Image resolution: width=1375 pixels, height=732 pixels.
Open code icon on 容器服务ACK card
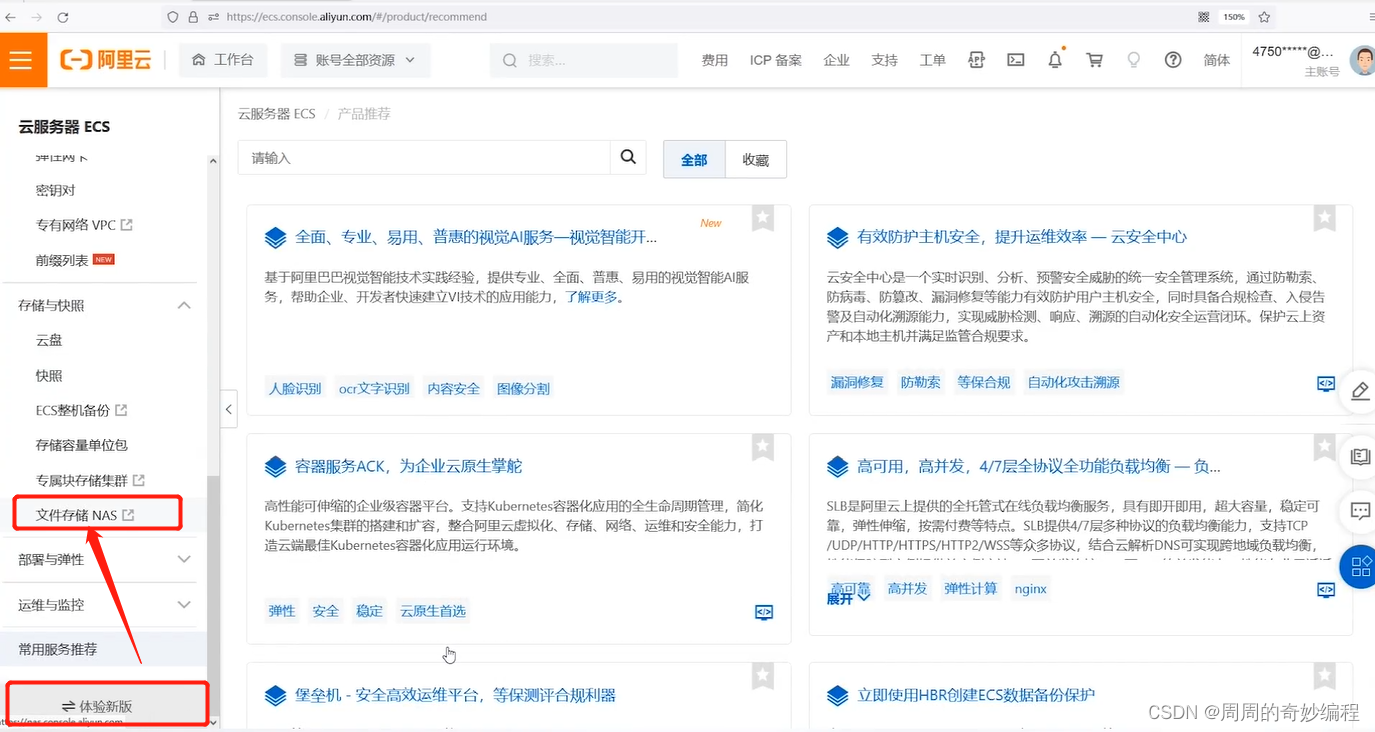(x=764, y=612)
